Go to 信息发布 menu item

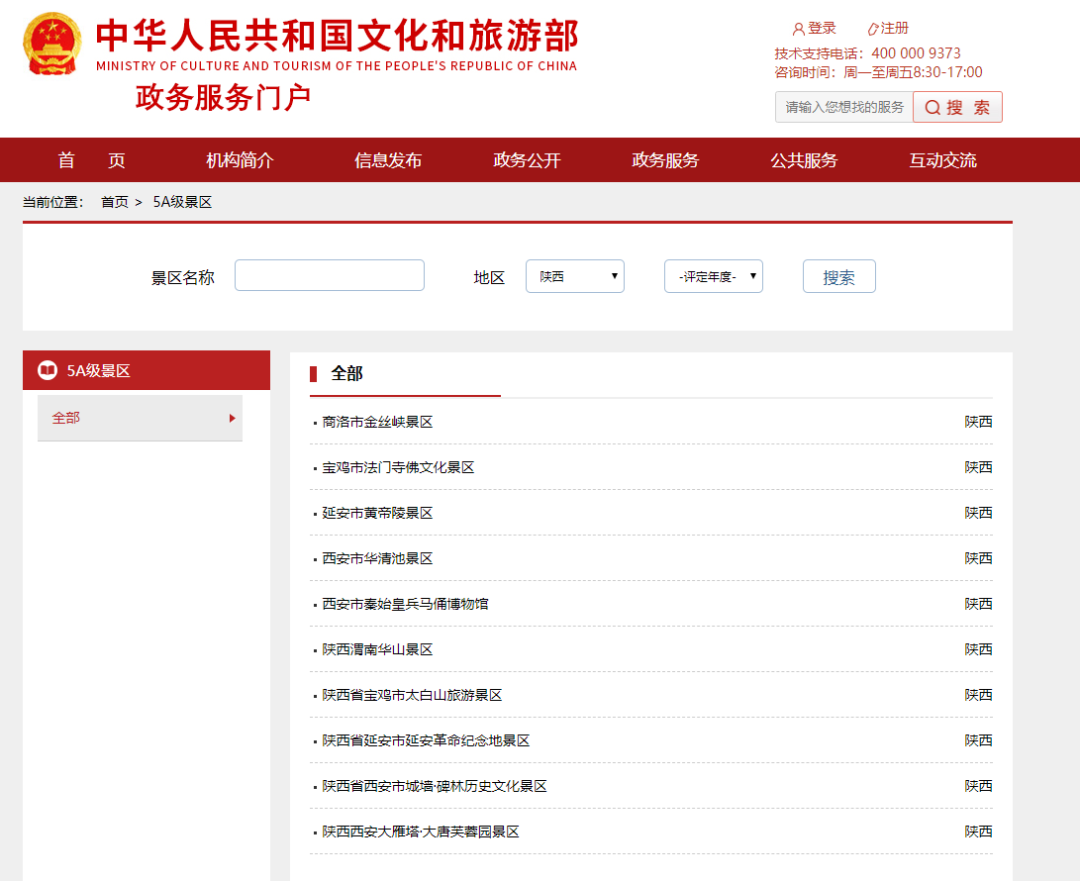click(x=388, y=160)
